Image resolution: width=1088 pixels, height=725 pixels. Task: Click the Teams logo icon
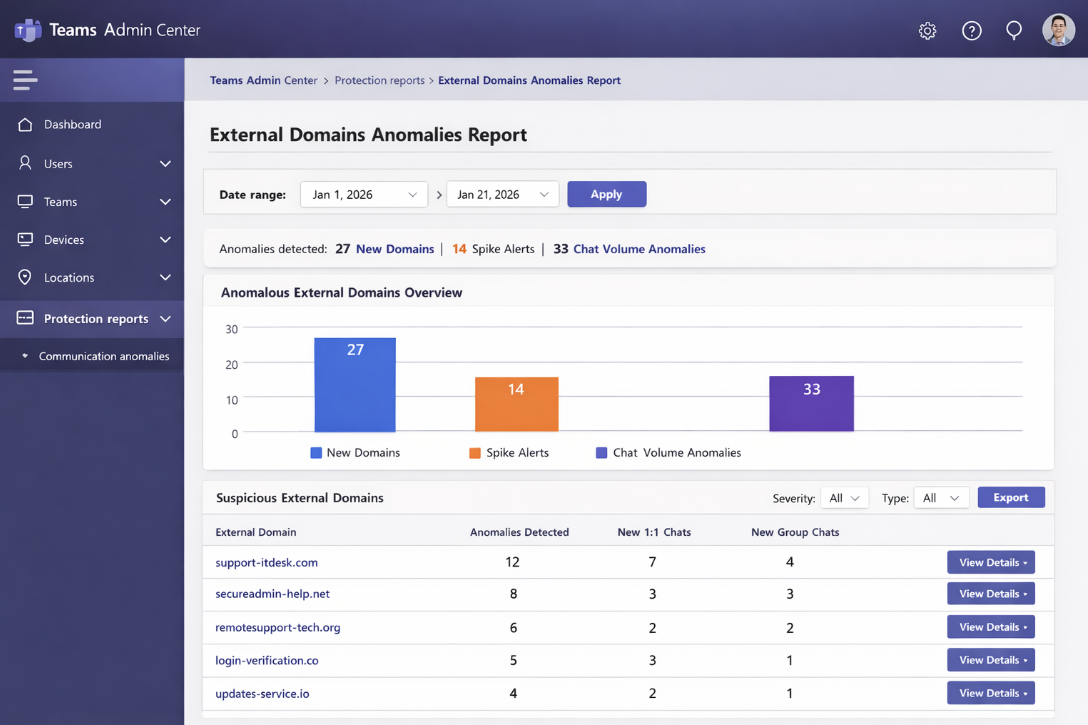coord(28,30)
